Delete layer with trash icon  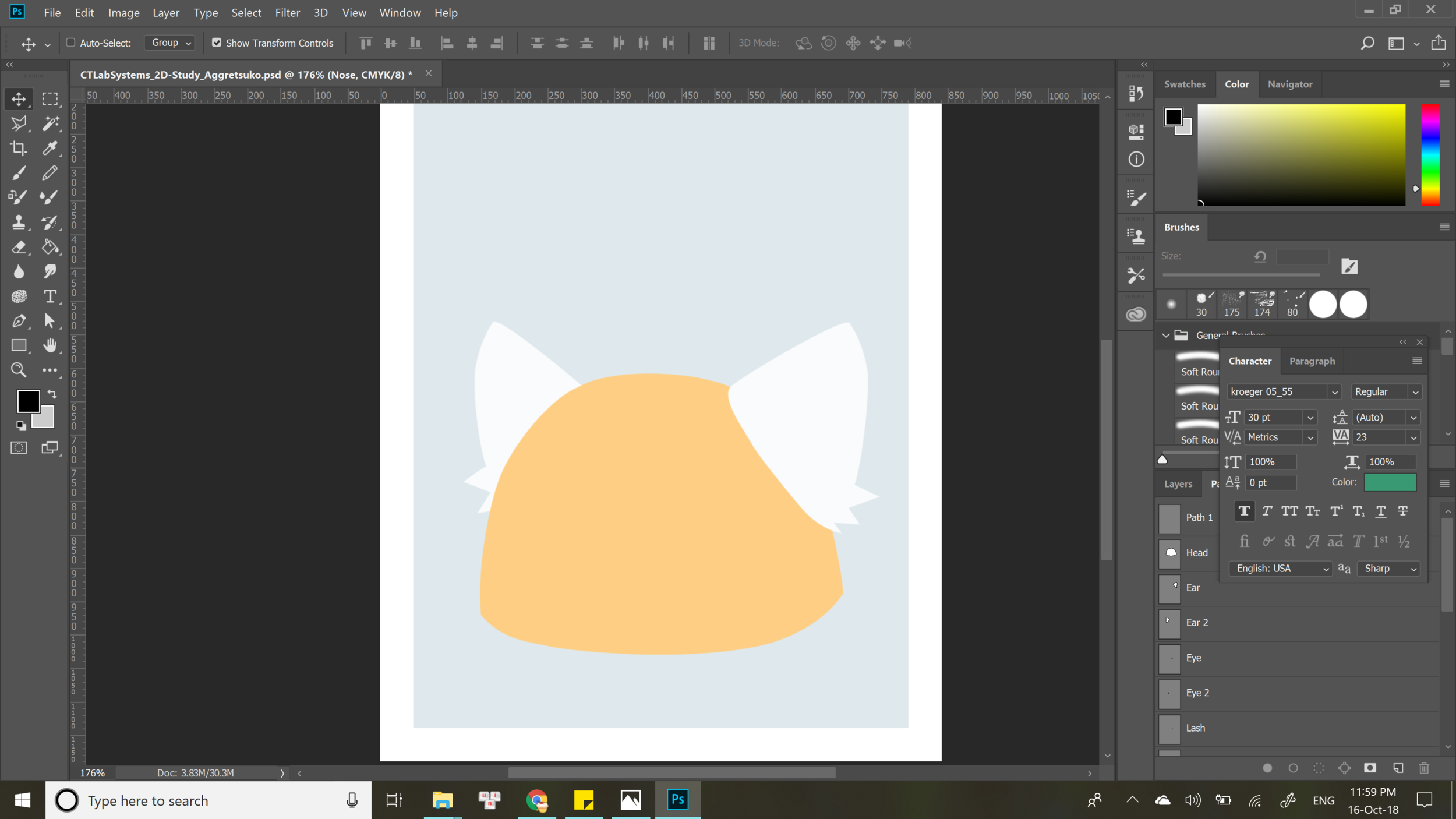pos(1424,768)
